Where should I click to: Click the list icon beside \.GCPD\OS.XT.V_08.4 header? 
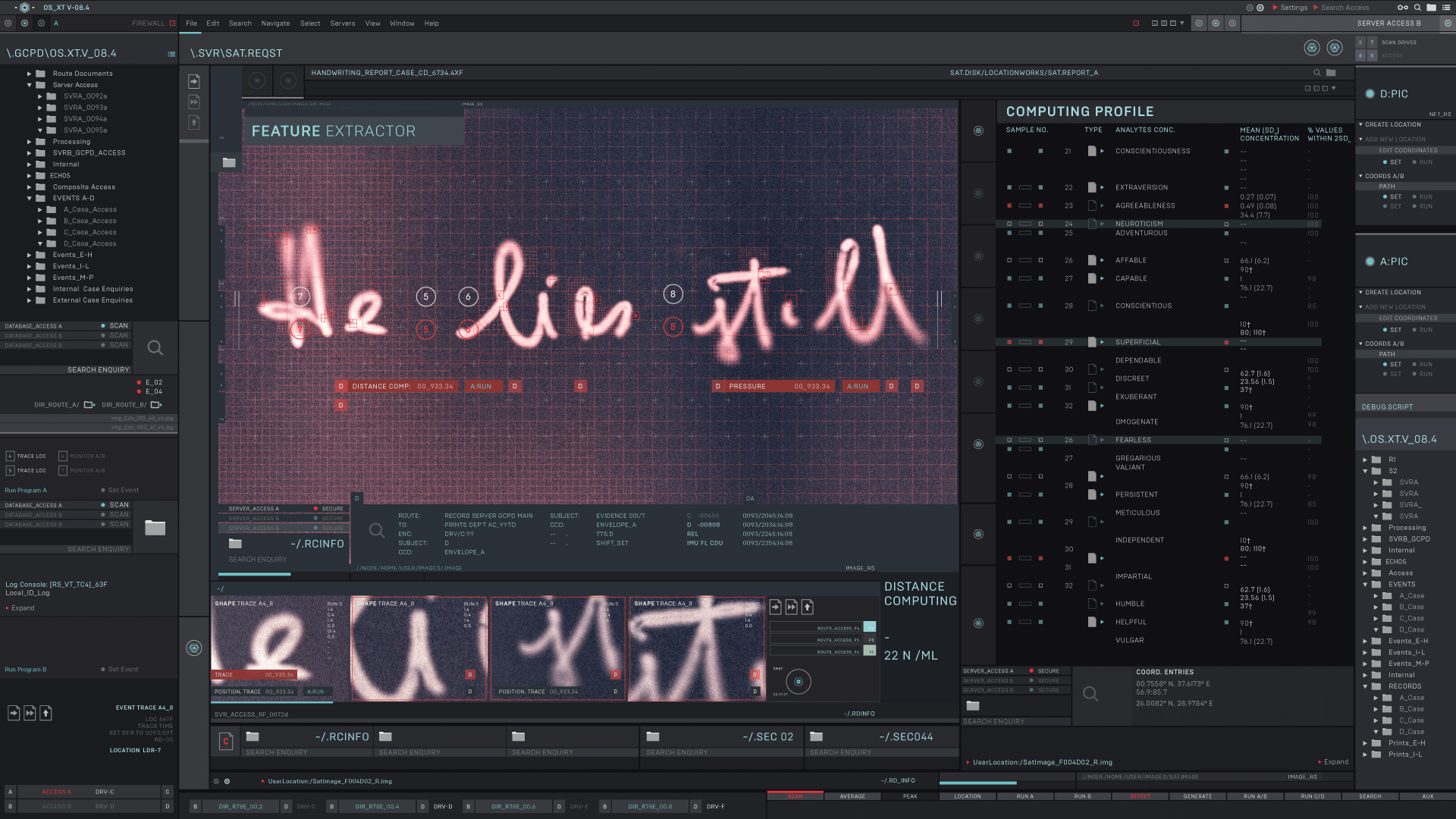tap(171, 54)
